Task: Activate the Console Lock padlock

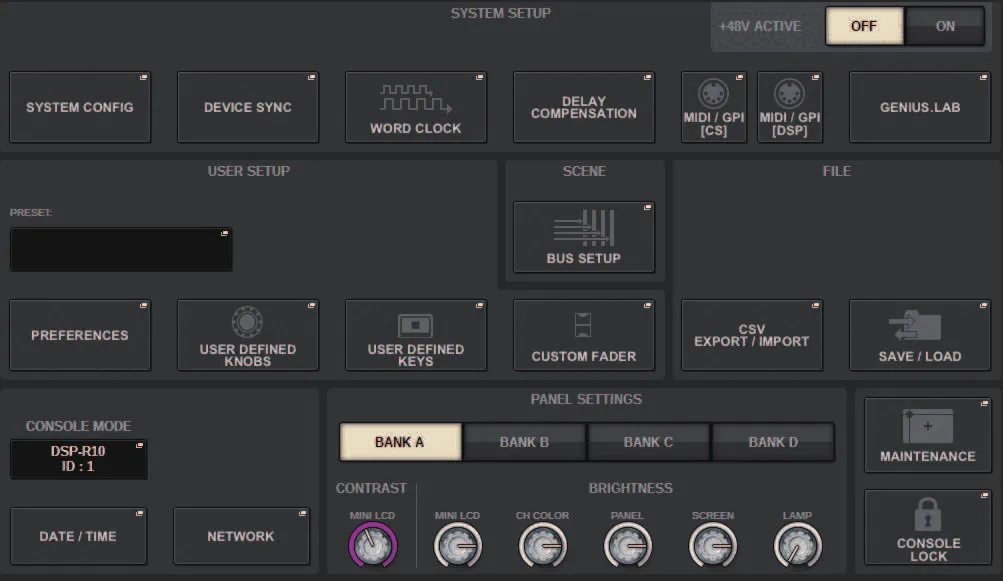Action: [928, 514]
